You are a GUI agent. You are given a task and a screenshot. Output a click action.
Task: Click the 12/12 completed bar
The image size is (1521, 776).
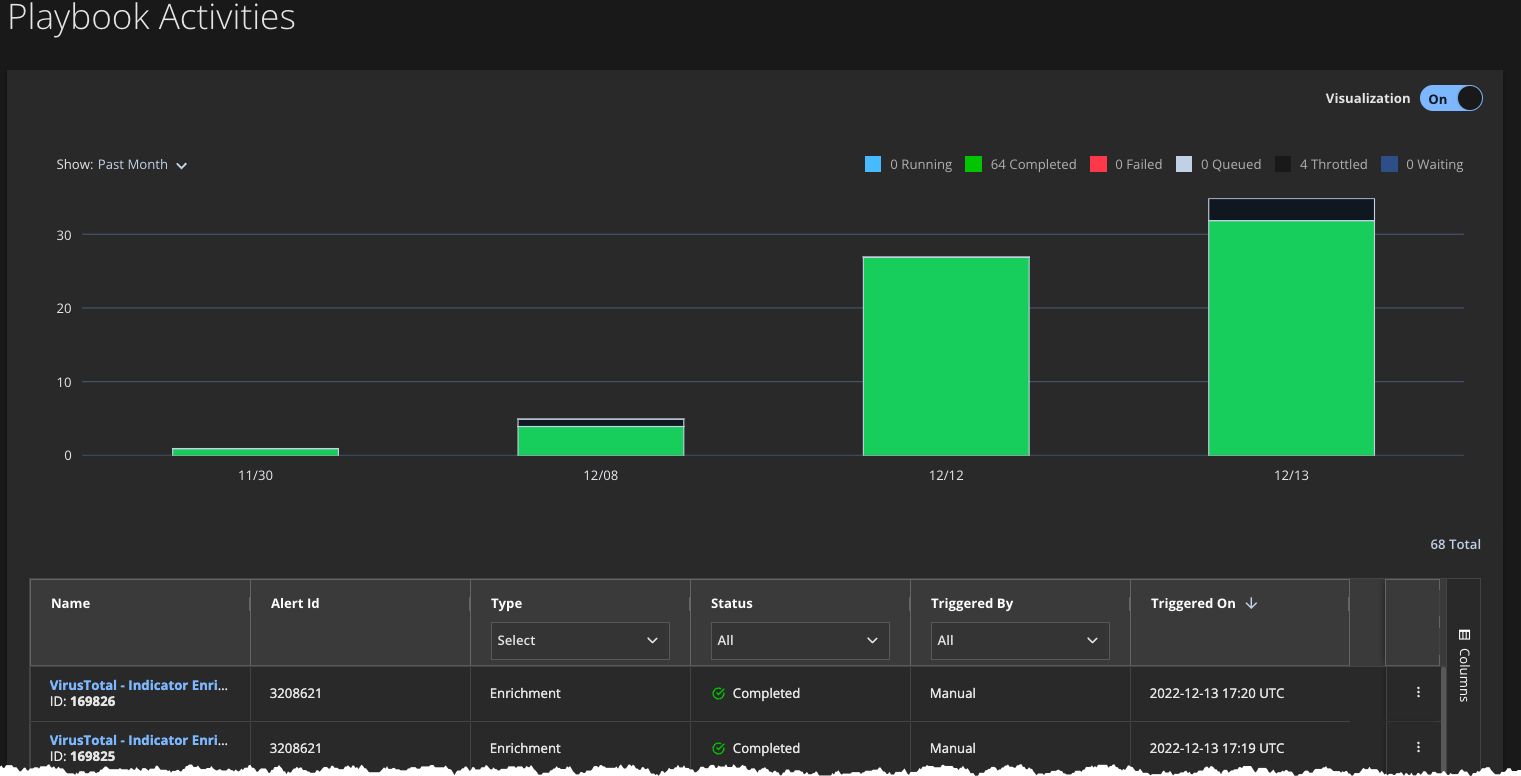946,356
